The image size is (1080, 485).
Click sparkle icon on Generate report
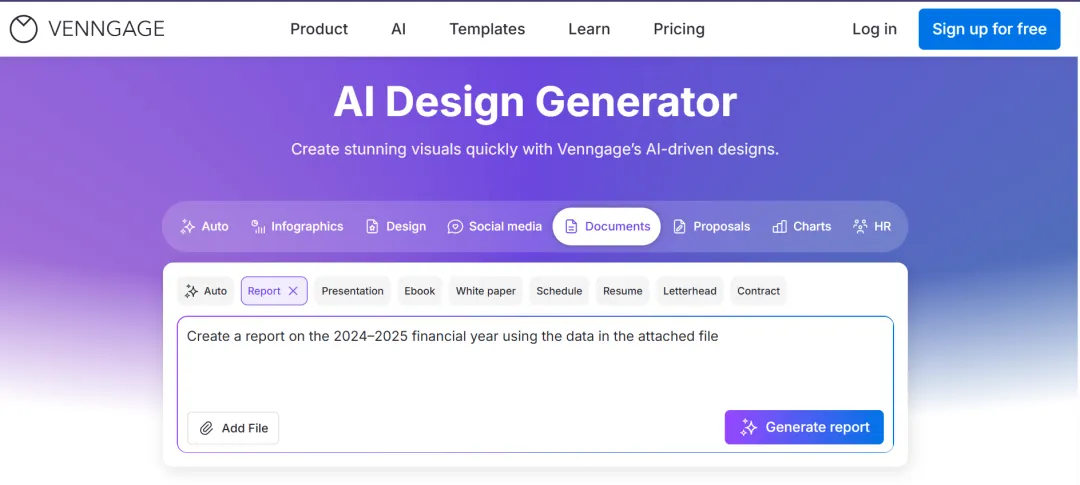(x=749, y=427)
